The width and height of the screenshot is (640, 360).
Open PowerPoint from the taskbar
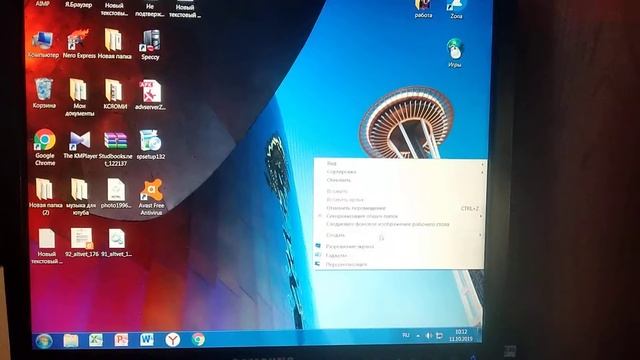pos(121,340)
